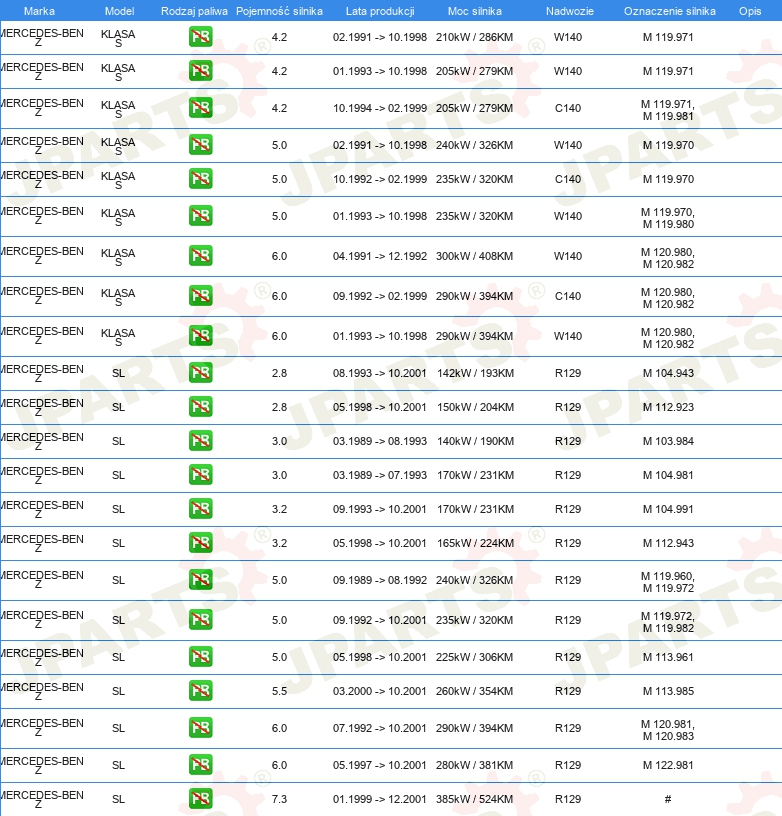This screenshot has width=782, height=816.
Task: Select the fuel icon in the SL 150kW / 204KM row
Action: click(200, 406)
